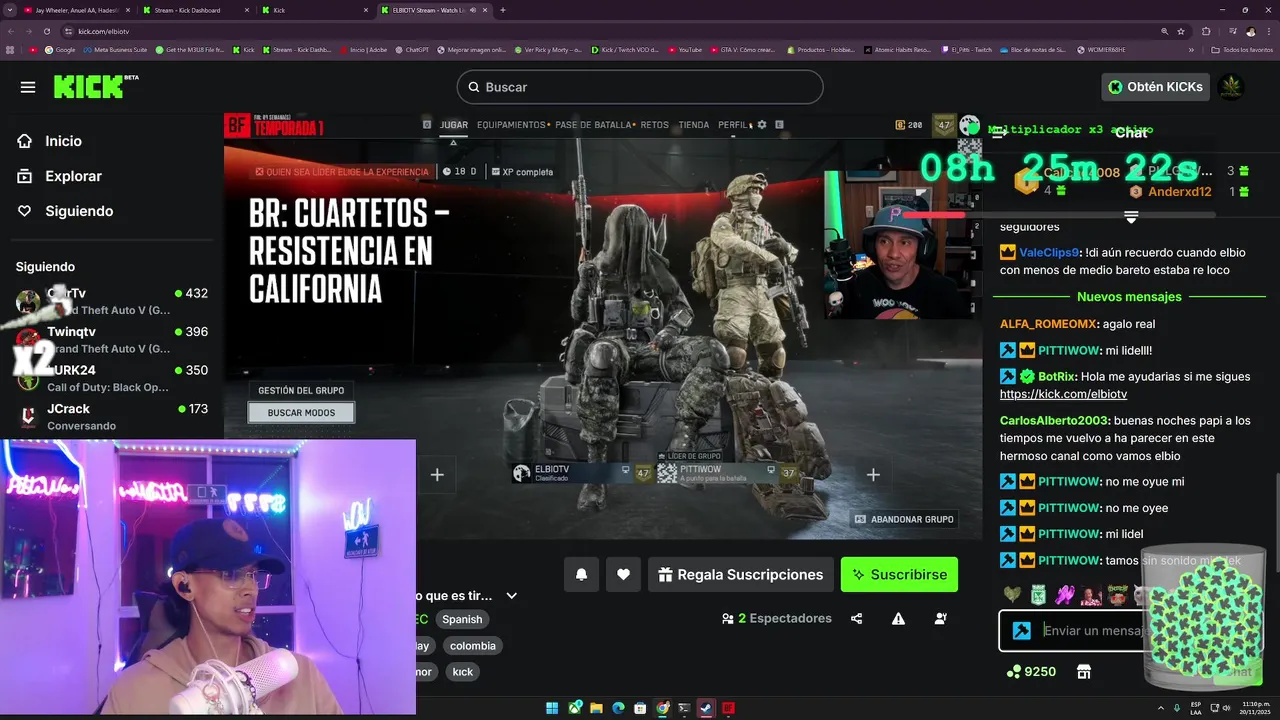
Task: Reload the page
Action: pos(47,31)
